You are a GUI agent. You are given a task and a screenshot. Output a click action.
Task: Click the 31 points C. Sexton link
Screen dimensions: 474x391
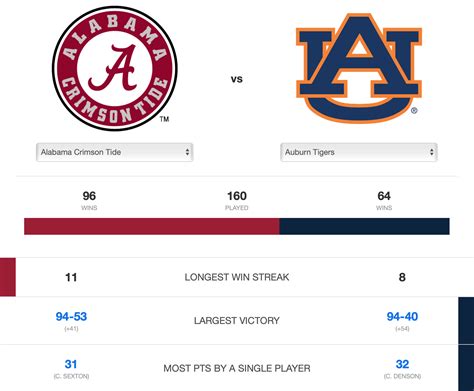click(71, 364)
